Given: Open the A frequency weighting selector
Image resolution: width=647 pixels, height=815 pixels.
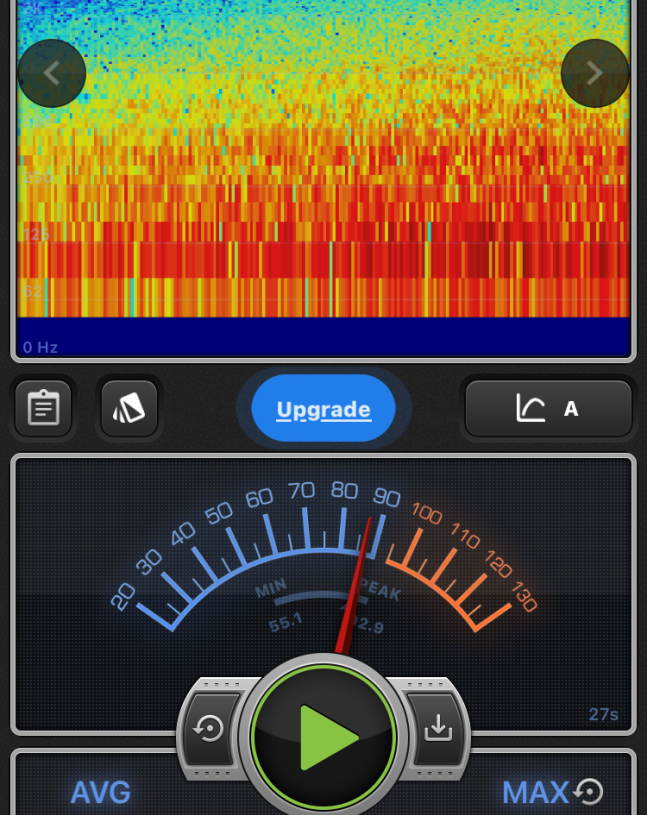Looking at the screenshot, I should coord(548,408).
